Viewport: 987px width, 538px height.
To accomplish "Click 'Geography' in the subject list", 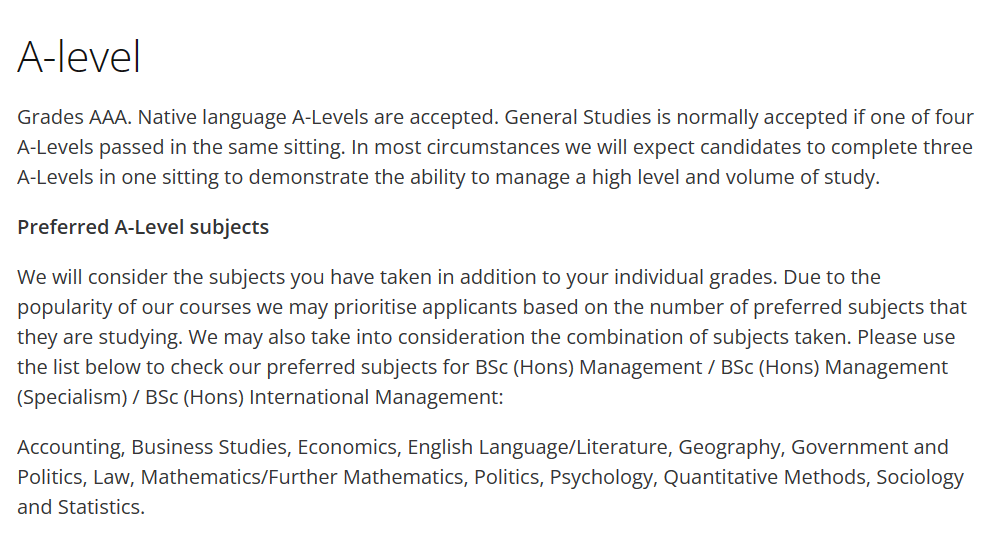I will click(x=729, y=447).
